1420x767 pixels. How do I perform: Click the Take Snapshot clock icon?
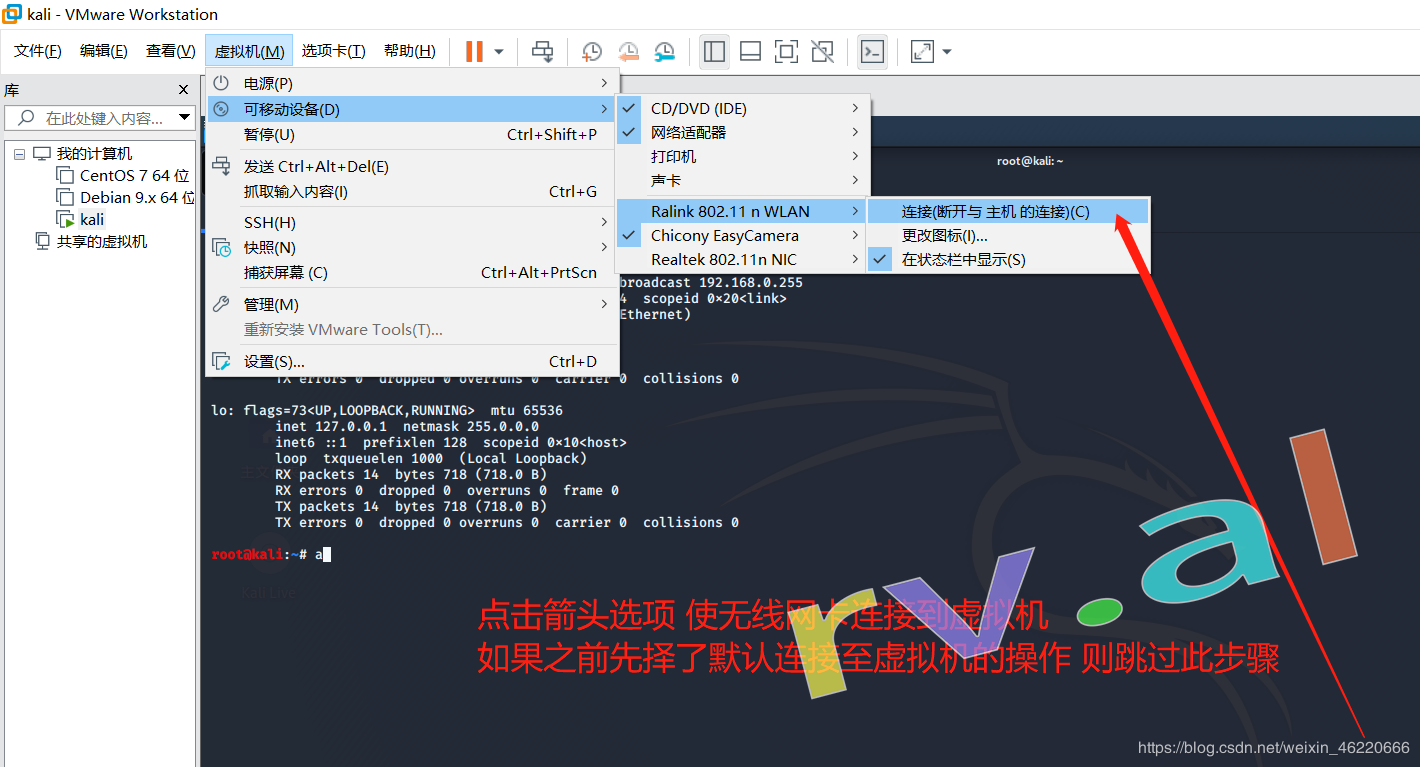pyautogui.click(x=592, y=51)
